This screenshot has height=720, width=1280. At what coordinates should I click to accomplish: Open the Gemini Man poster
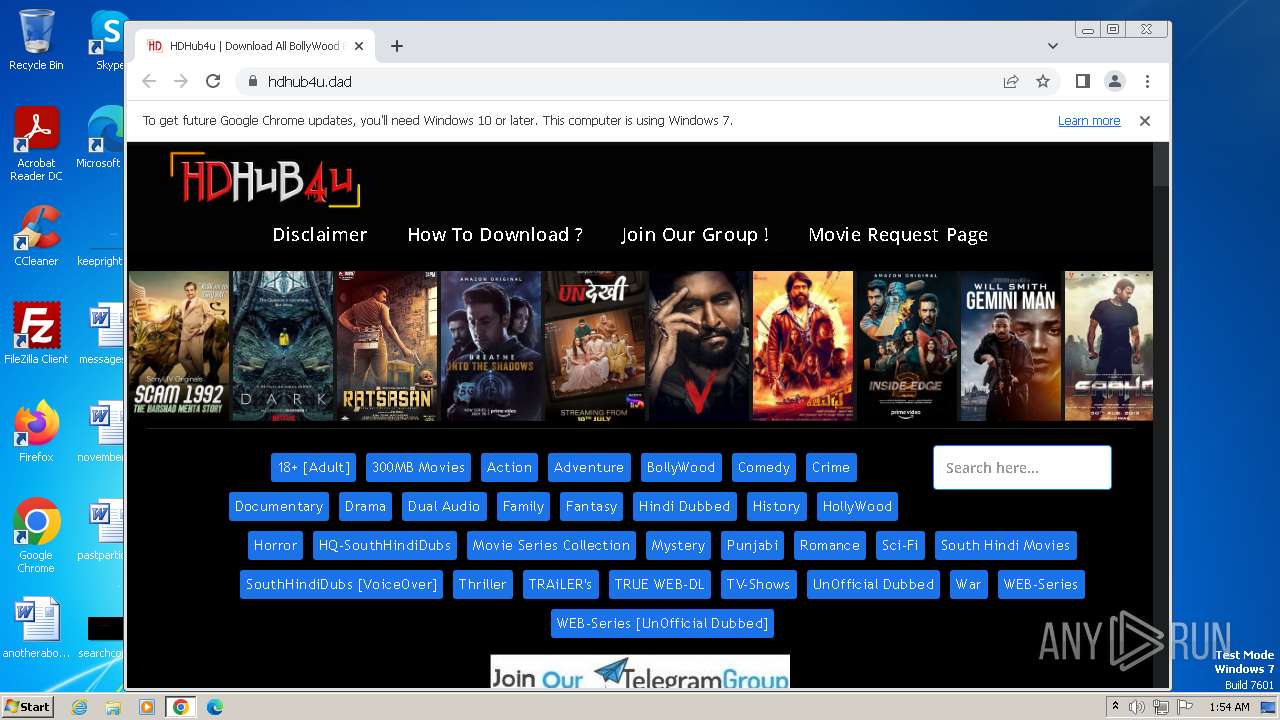click(1011, 346)
